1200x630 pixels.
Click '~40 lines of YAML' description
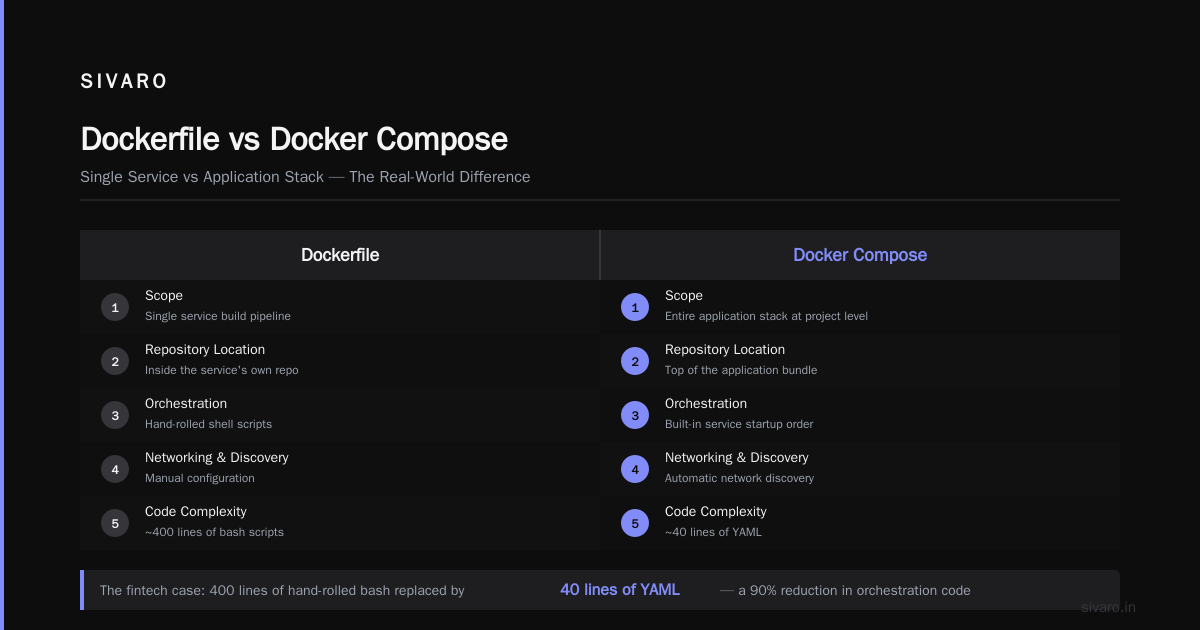pos(713,532)
